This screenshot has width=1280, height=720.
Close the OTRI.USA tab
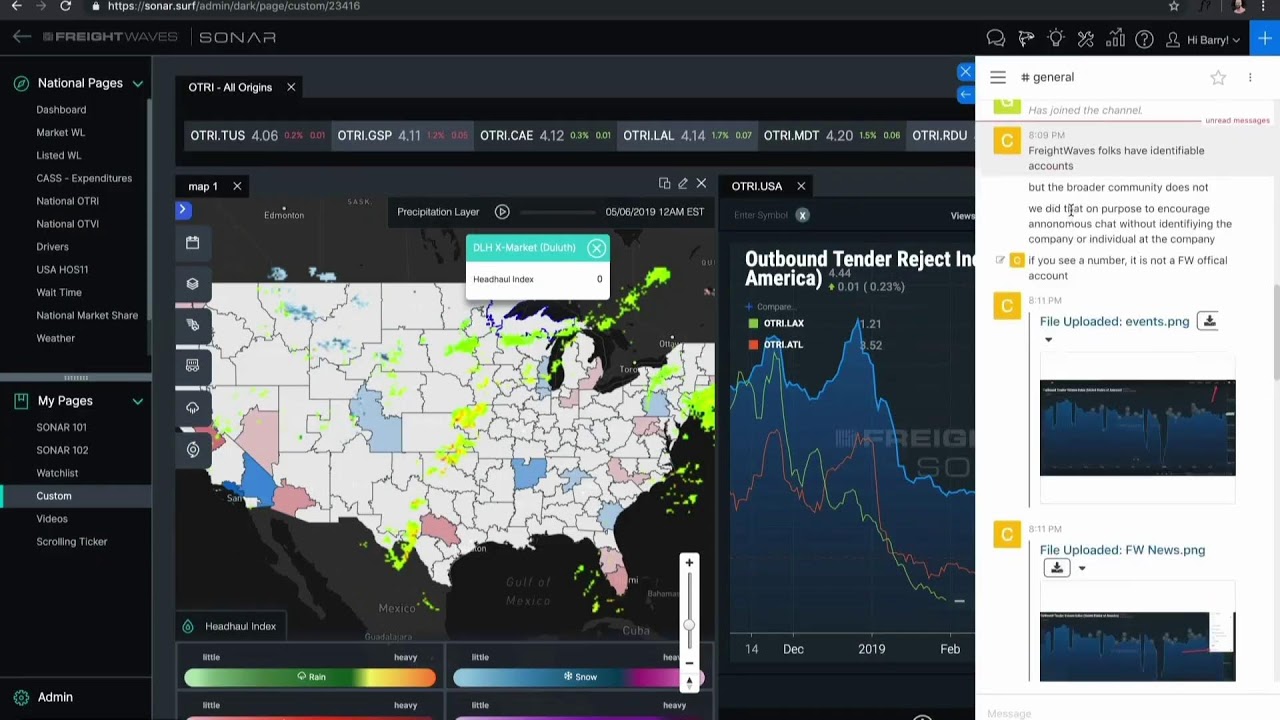click(801, 186)
